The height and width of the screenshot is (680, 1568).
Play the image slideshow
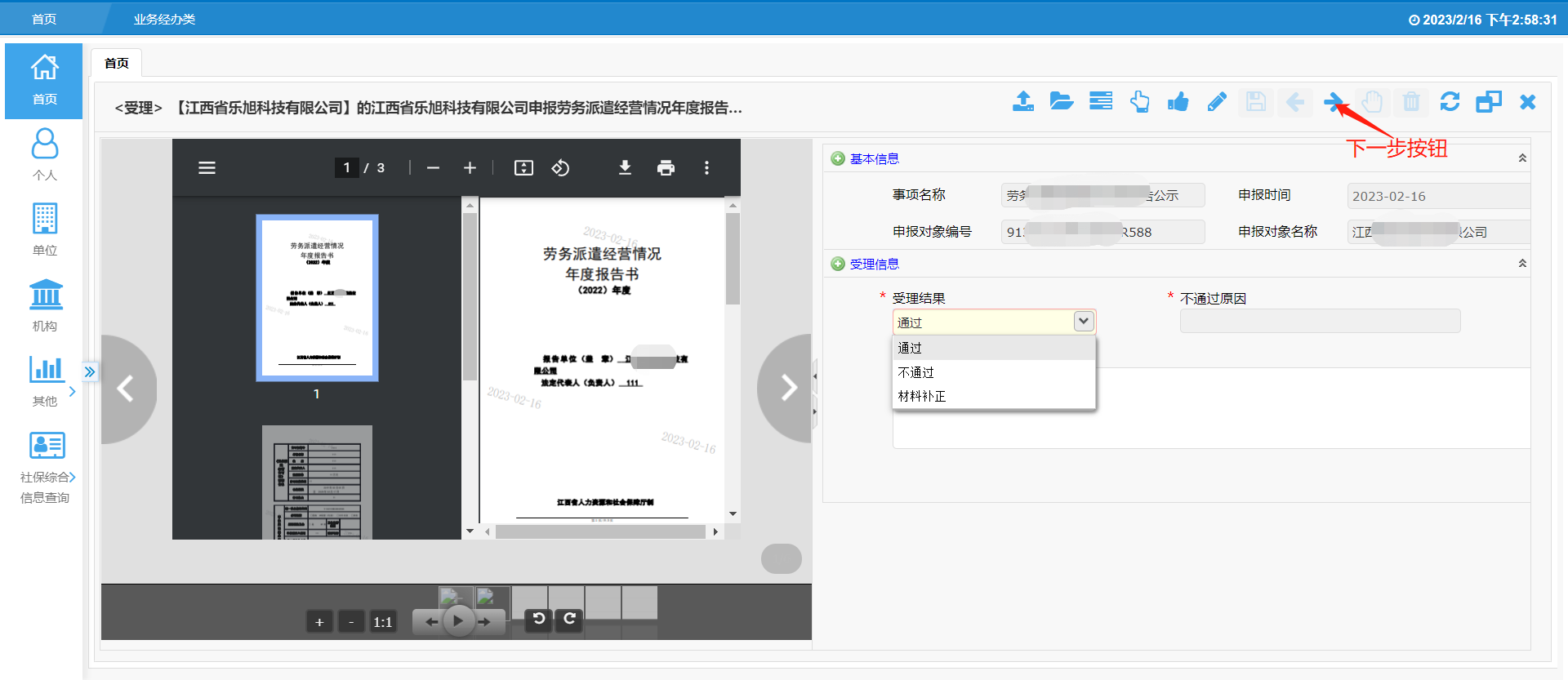[458, 621]
